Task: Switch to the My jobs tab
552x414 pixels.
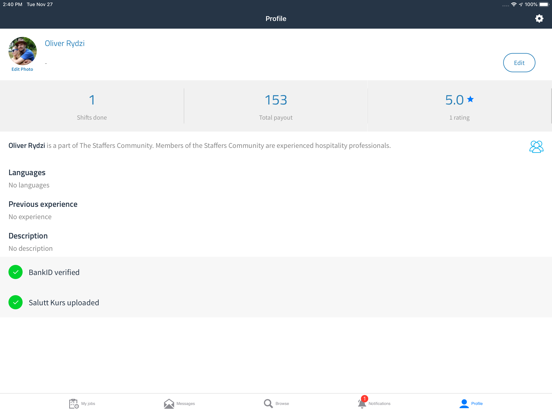Action: click(x=82, y=403)
